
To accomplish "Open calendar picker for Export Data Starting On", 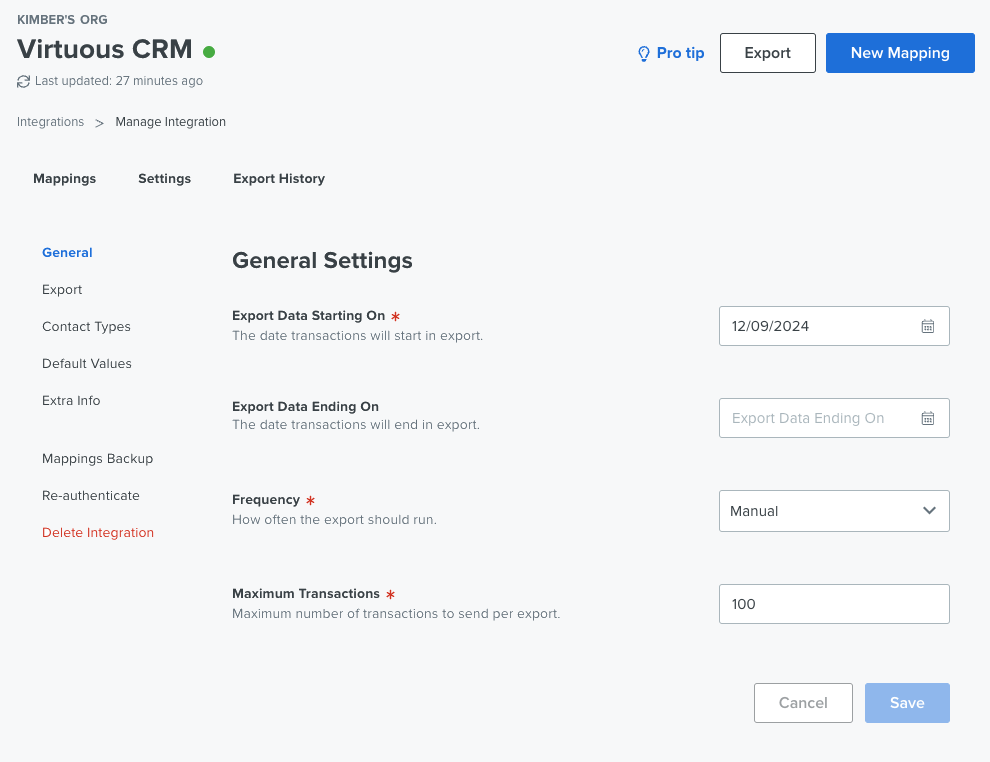I will click(927, 326).
